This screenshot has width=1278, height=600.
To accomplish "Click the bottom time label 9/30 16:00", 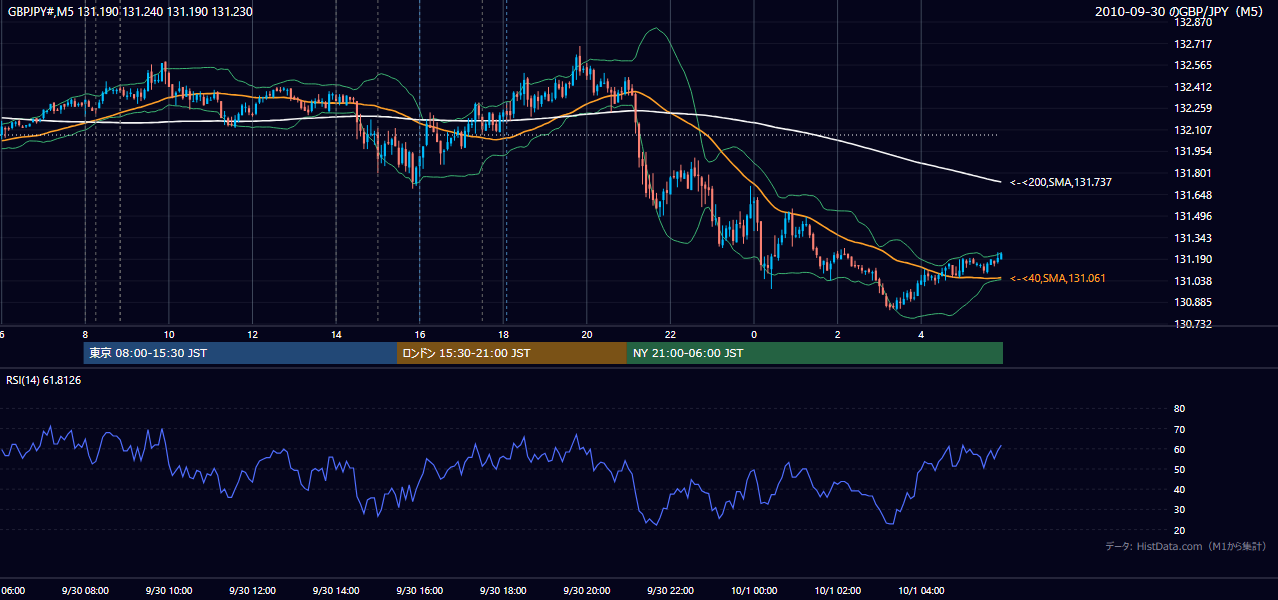I will click(x=420, y=590).
